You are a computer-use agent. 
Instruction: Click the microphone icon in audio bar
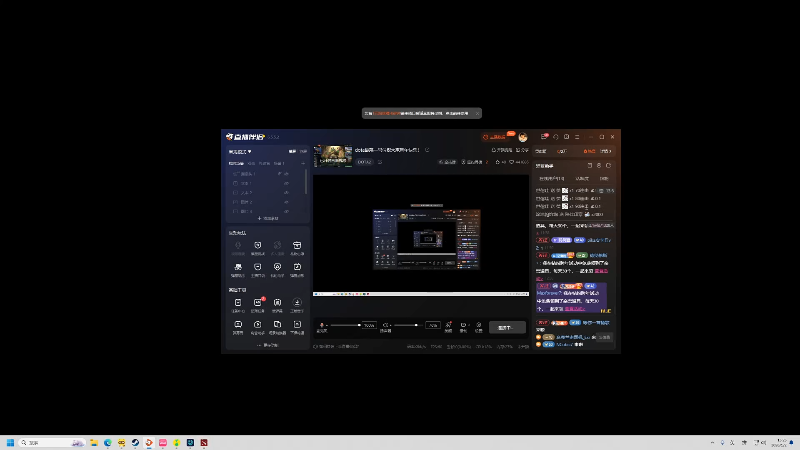[321, 325]
